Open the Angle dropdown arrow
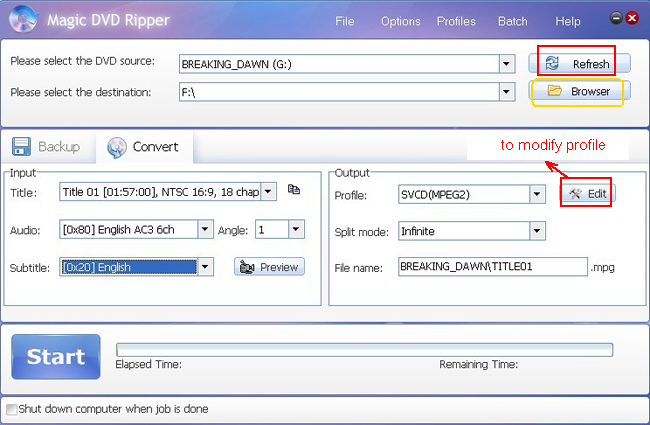 [296, 229]
